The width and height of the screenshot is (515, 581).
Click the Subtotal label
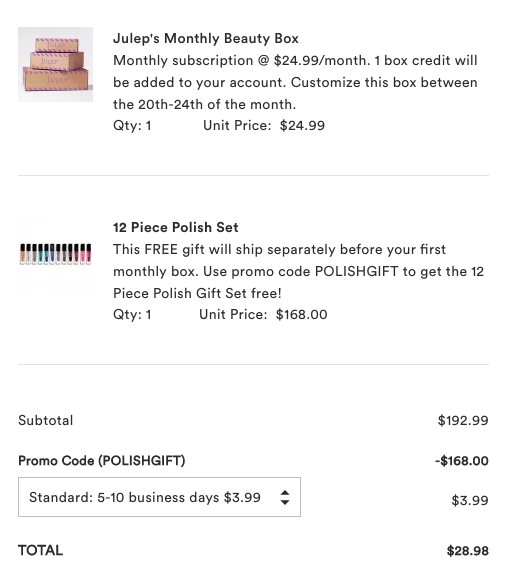pos(46,420)
